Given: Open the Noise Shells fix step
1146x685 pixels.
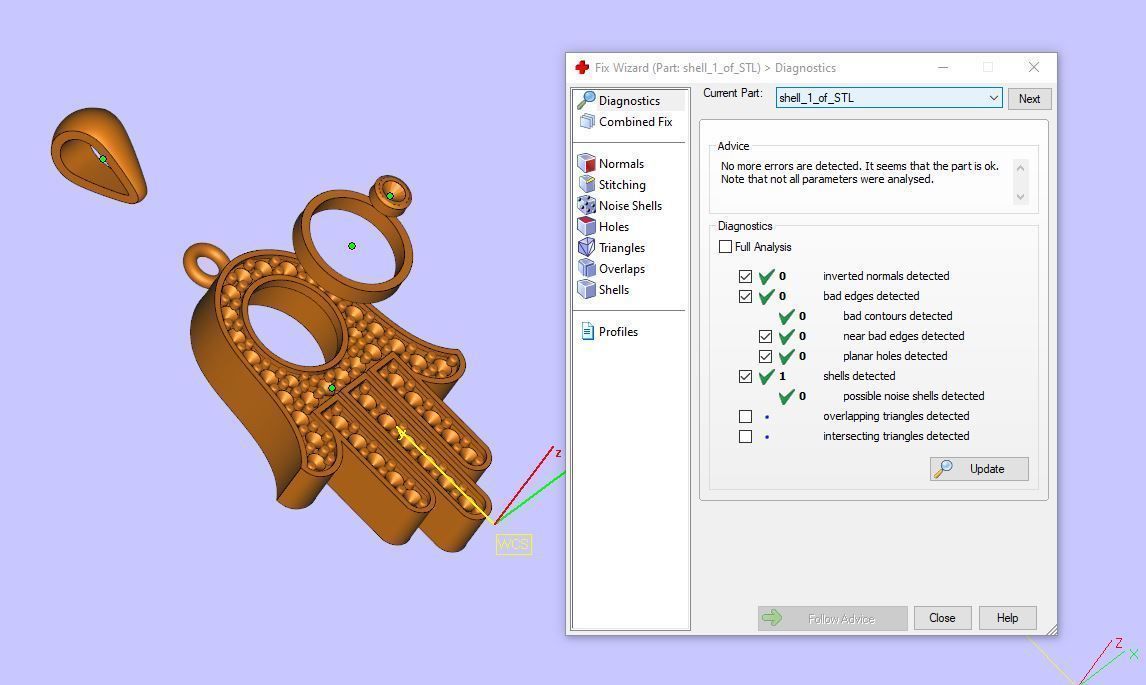Looking at the screenshot, I should pos(630,206).
